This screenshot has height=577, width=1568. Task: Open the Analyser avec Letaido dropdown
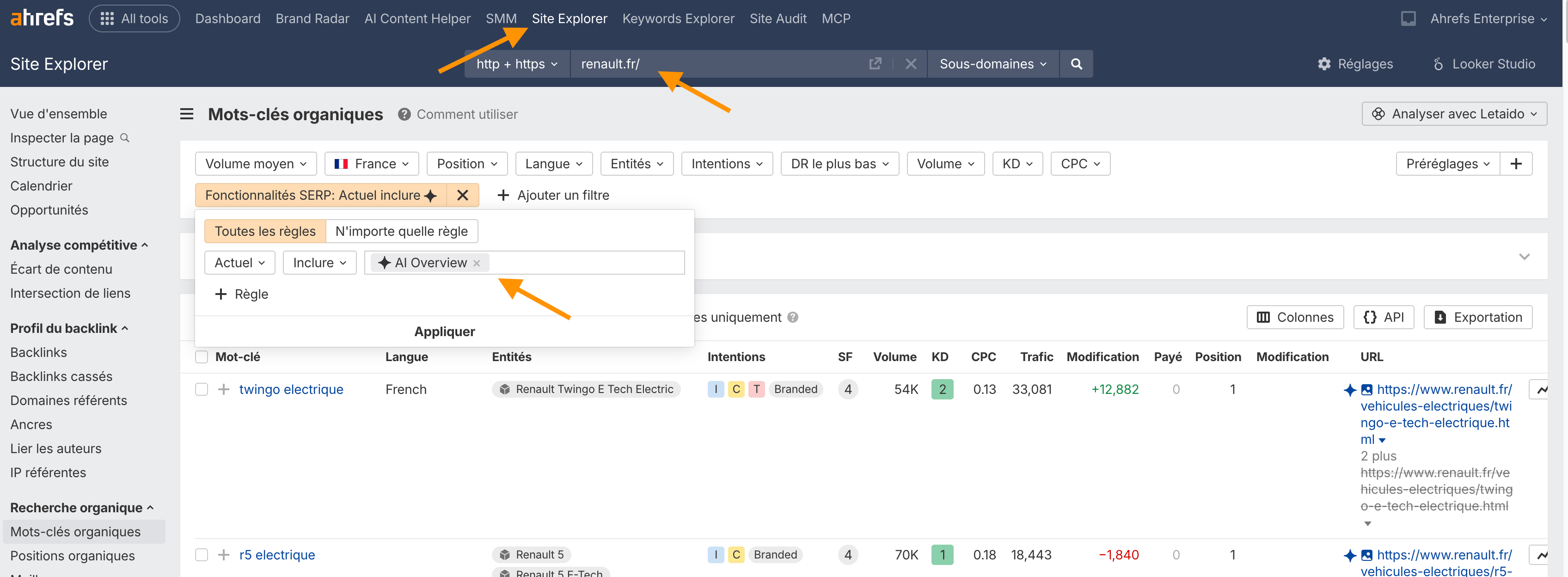tap(1454, 114)
